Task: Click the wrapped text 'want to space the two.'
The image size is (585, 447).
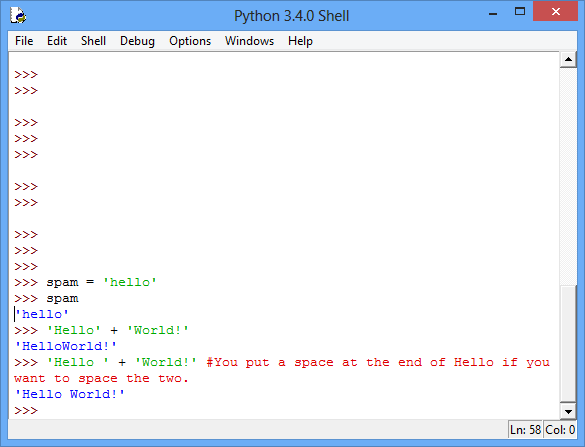Action: (x=101, y=378)
